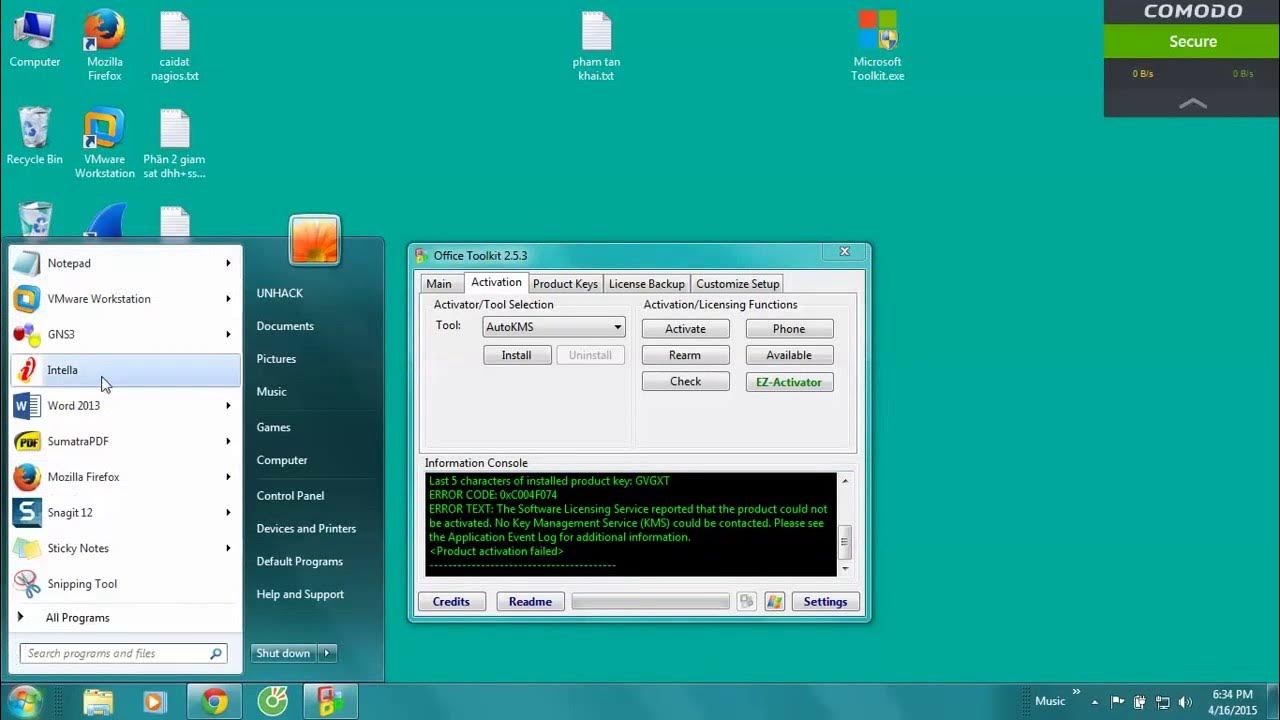Open the Computer desktop icon
Image resolution: width=1280 pixels, height=720 pixels.
[34, 40]
